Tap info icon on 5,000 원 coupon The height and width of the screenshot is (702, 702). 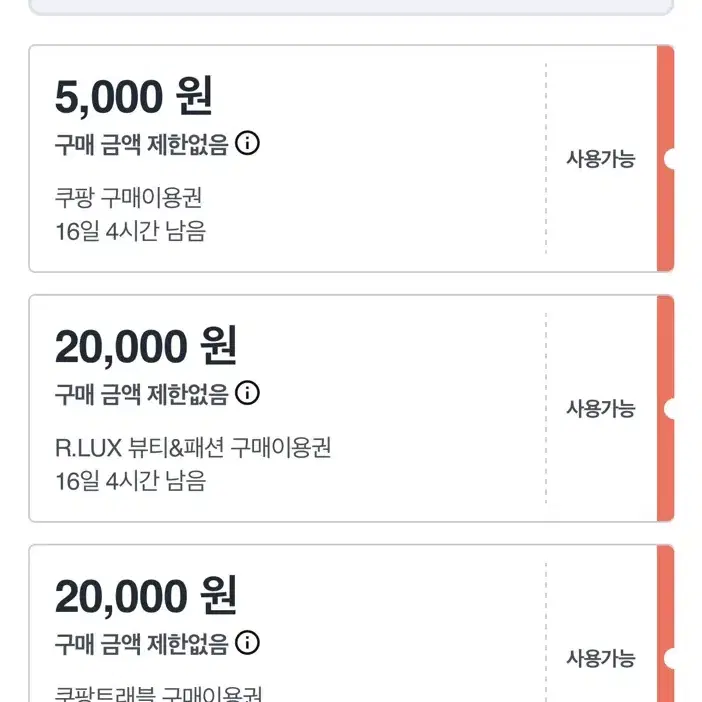click(x=247, y=144)
